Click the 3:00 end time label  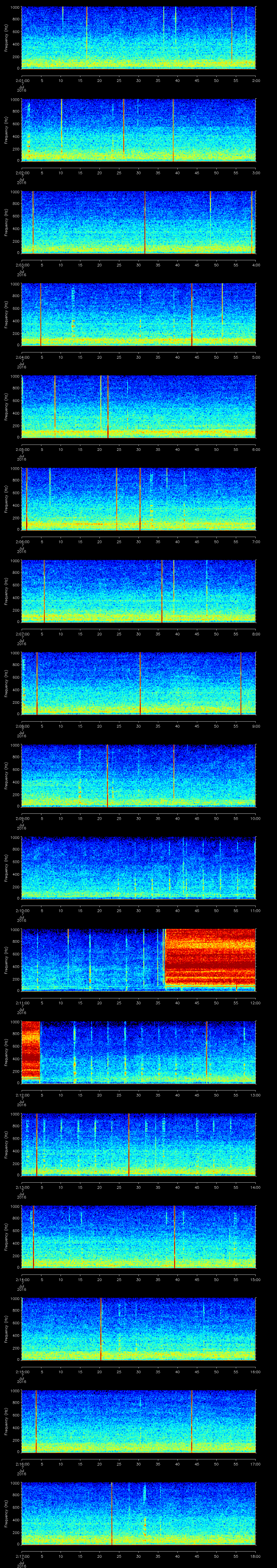coord(256,173)
